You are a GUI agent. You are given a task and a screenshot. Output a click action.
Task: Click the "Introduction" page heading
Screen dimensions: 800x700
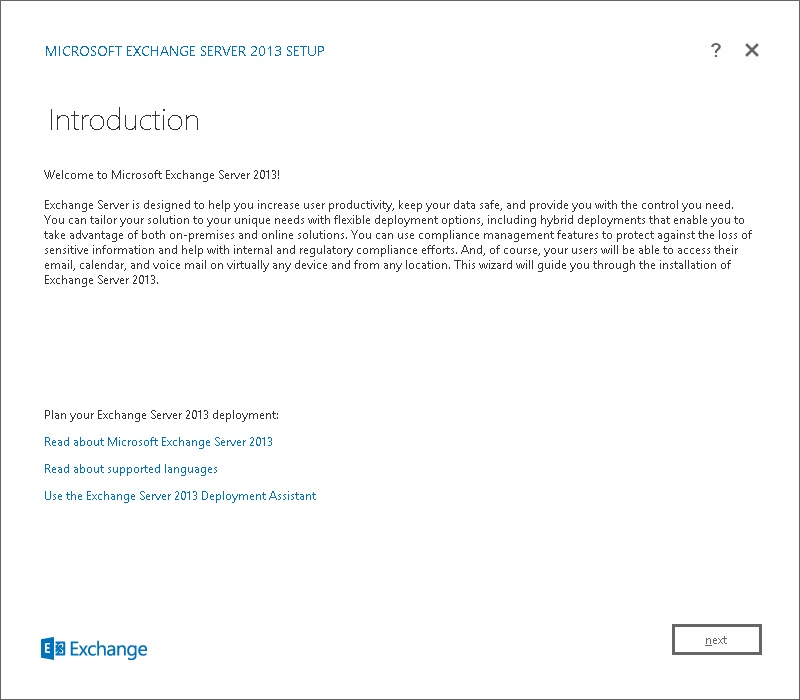(122, 120)
